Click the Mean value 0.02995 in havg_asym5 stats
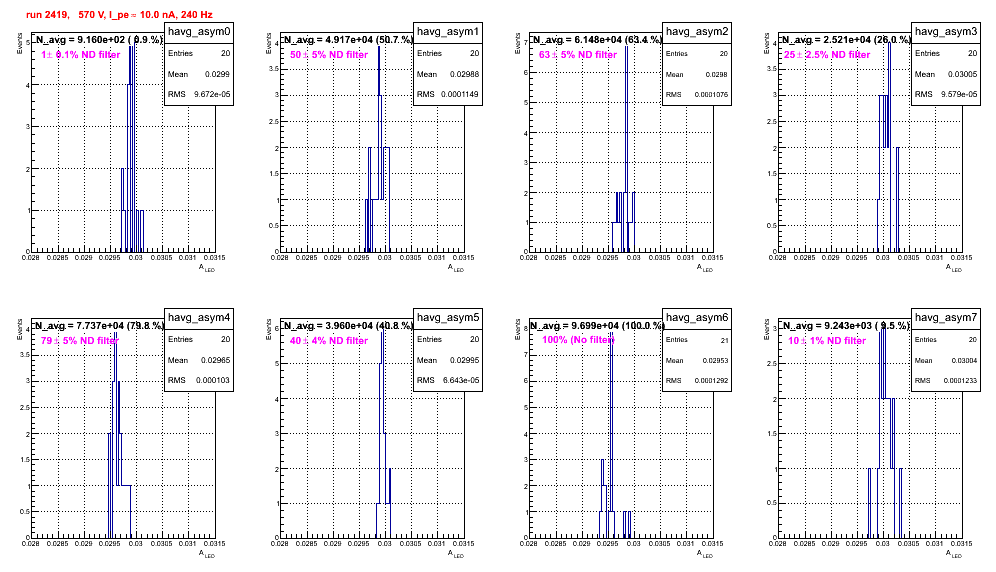The width and height of the screenshot is (996, 572). click(464, 360)
